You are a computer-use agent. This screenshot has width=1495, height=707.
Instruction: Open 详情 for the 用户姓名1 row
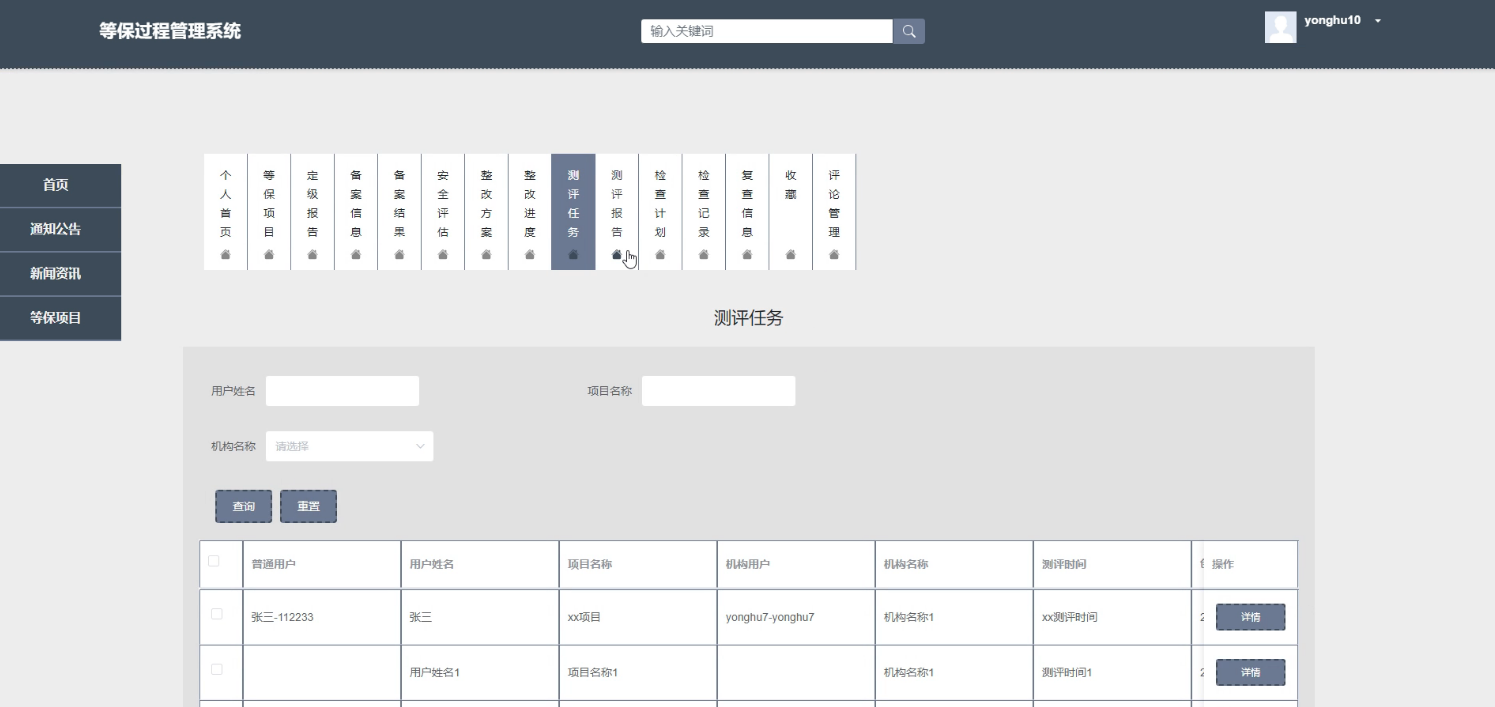point(1250,672)
